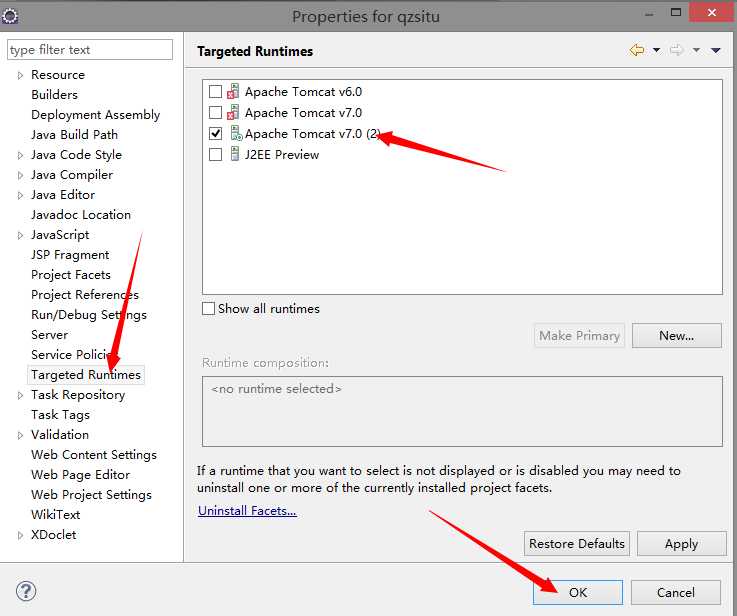
Task: Enable Show all runtimes checkbox
Action: pos(208,309)
